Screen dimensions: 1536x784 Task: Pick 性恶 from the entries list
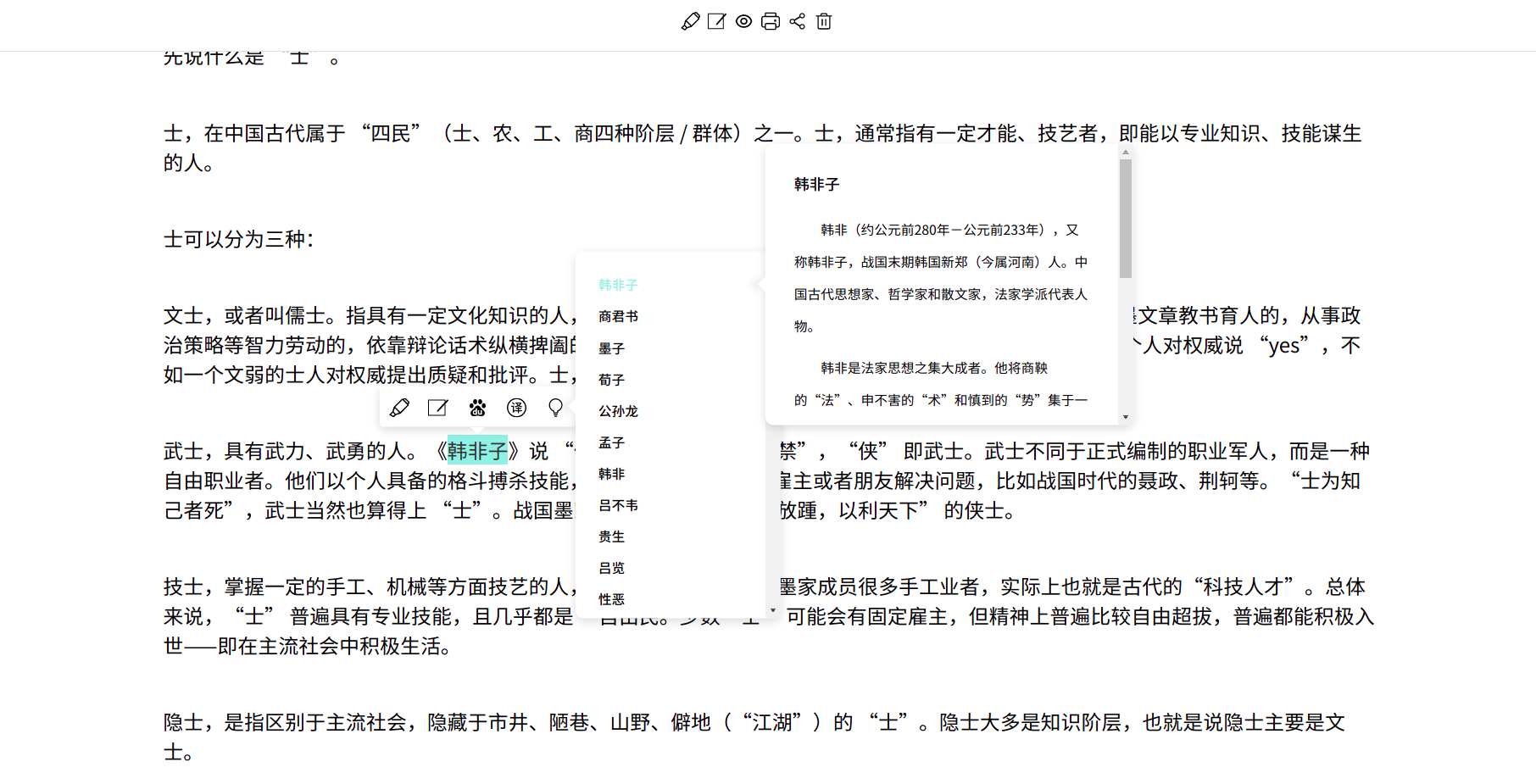coord(611,599)
